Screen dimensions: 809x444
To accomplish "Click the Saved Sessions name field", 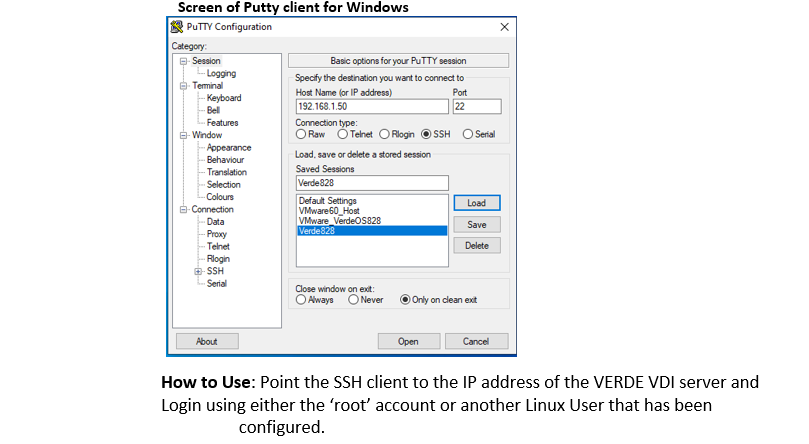I will (372, 183).
